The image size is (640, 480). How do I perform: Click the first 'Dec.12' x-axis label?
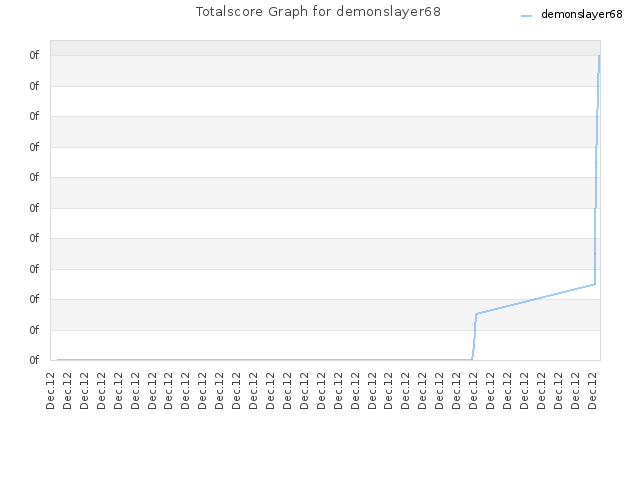(x=50, y=391)
